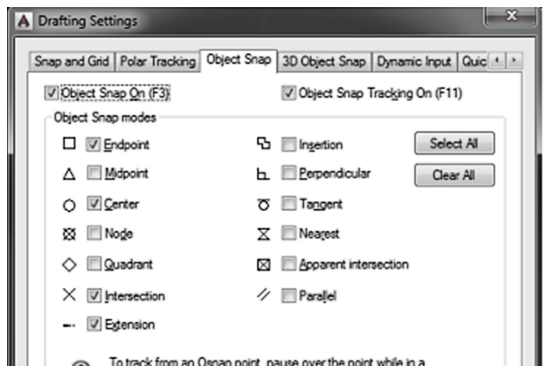Open the Snap and Grid tab
This screenshot has height=377, width=560.
[x=72, y=62]
